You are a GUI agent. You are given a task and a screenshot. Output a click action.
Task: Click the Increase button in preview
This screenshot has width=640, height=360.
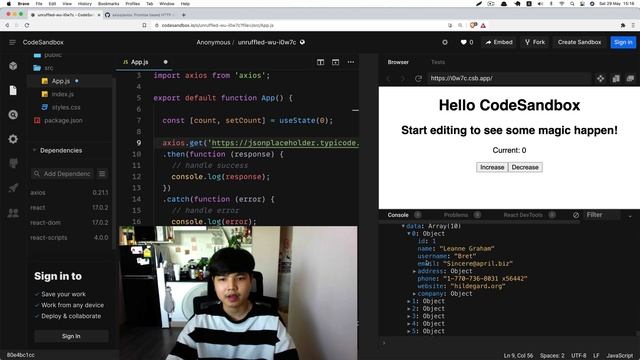pyautogui.click(x=492, y=167)
